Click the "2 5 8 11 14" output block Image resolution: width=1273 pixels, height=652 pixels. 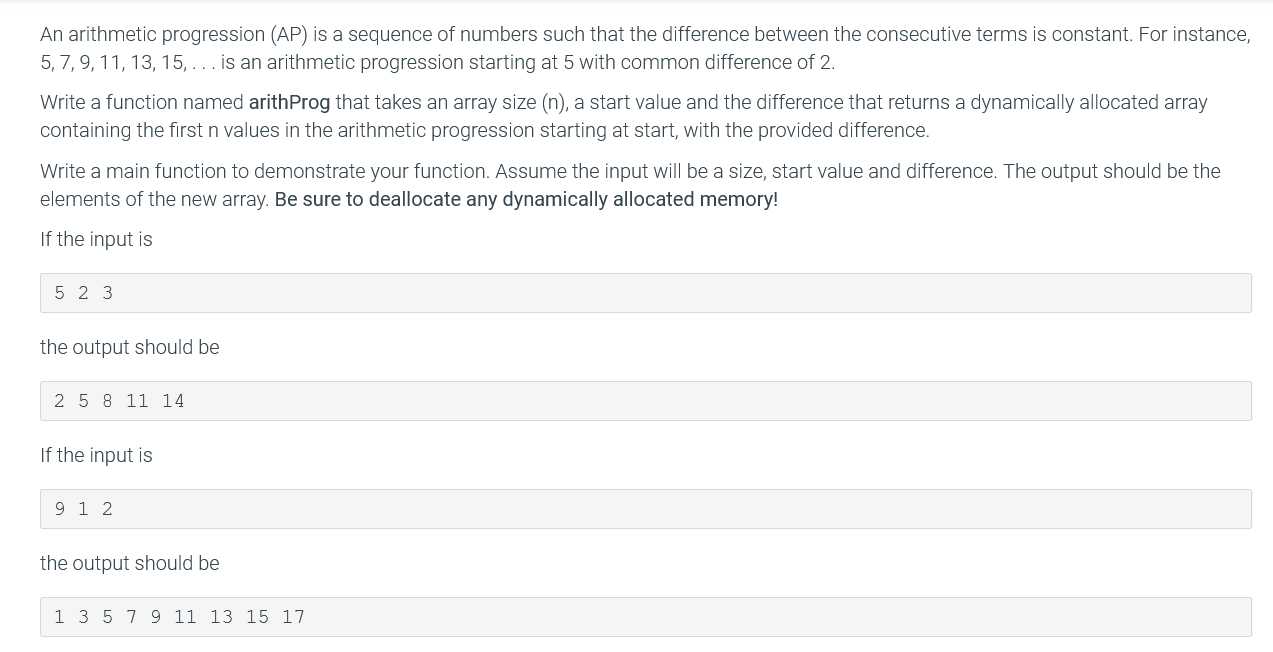point(646,401)
